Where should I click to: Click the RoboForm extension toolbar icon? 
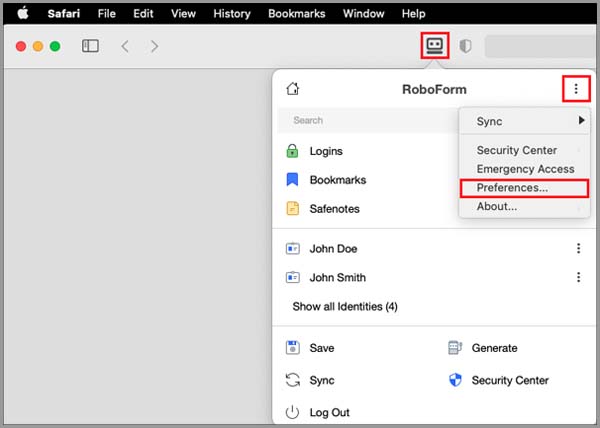pyautogui.click(x=435, y=46)
